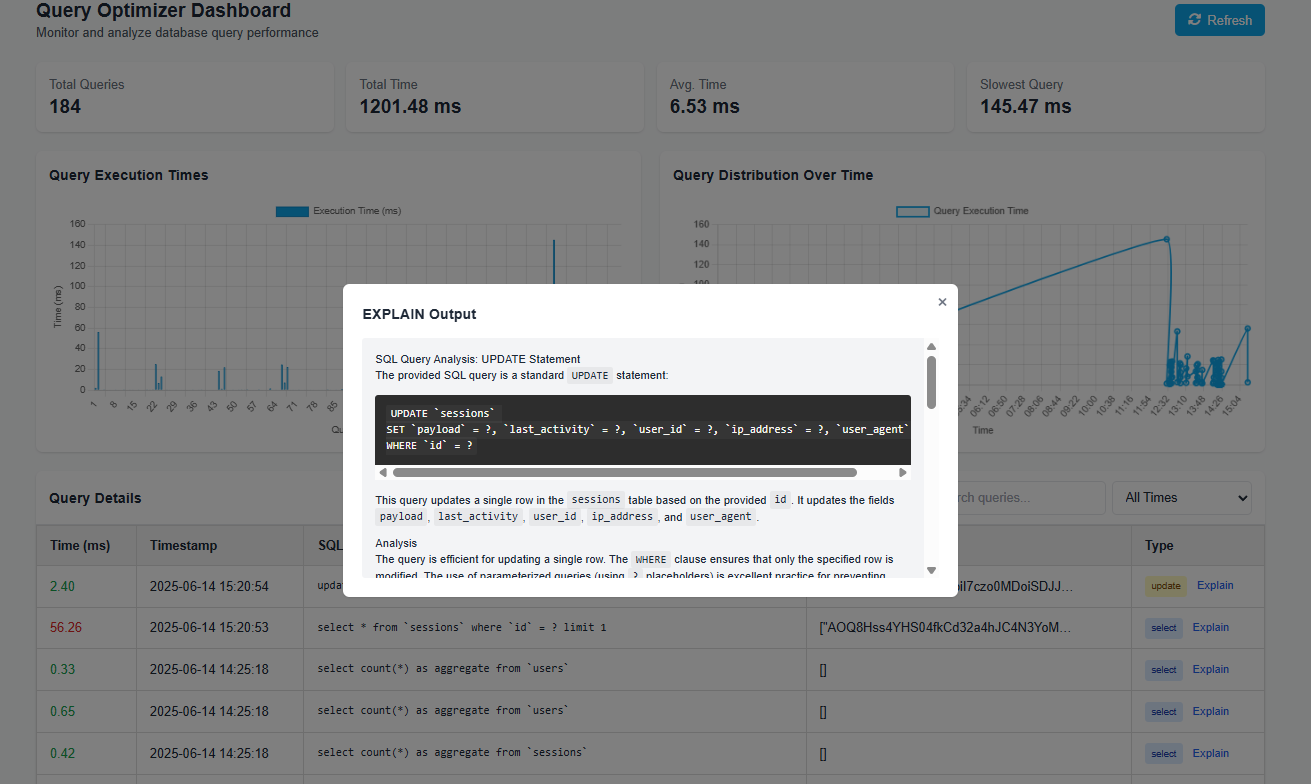Click the vertical scrollbar thumb in modal

point(931,382)
